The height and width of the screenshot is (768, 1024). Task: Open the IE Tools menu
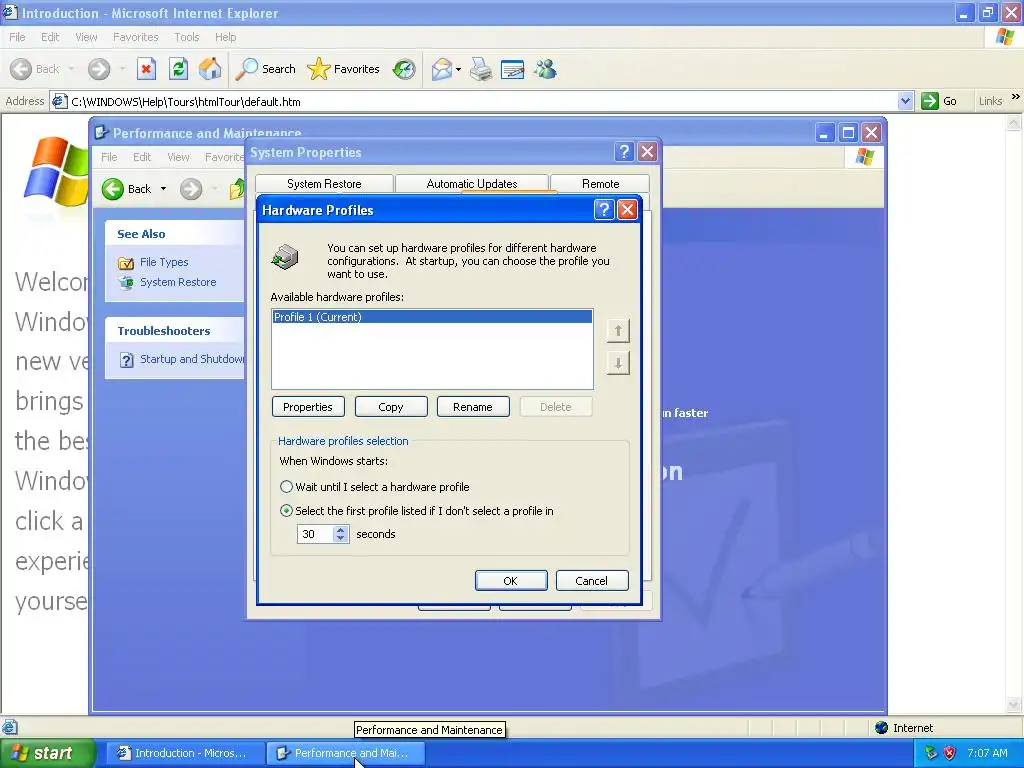click(187, 37)
